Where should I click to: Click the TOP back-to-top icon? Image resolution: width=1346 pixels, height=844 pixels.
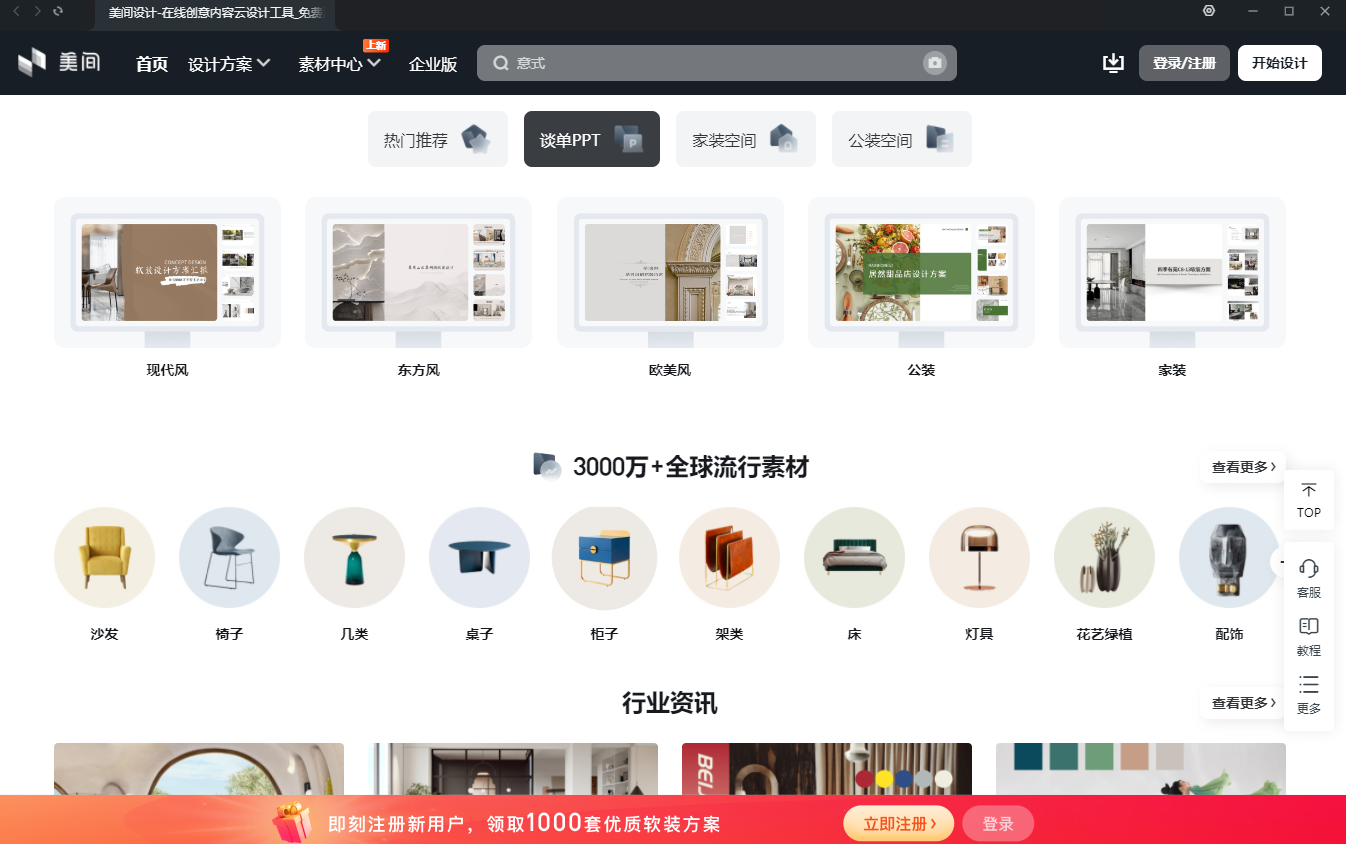pyautogui.click(x=1308, y=499)
